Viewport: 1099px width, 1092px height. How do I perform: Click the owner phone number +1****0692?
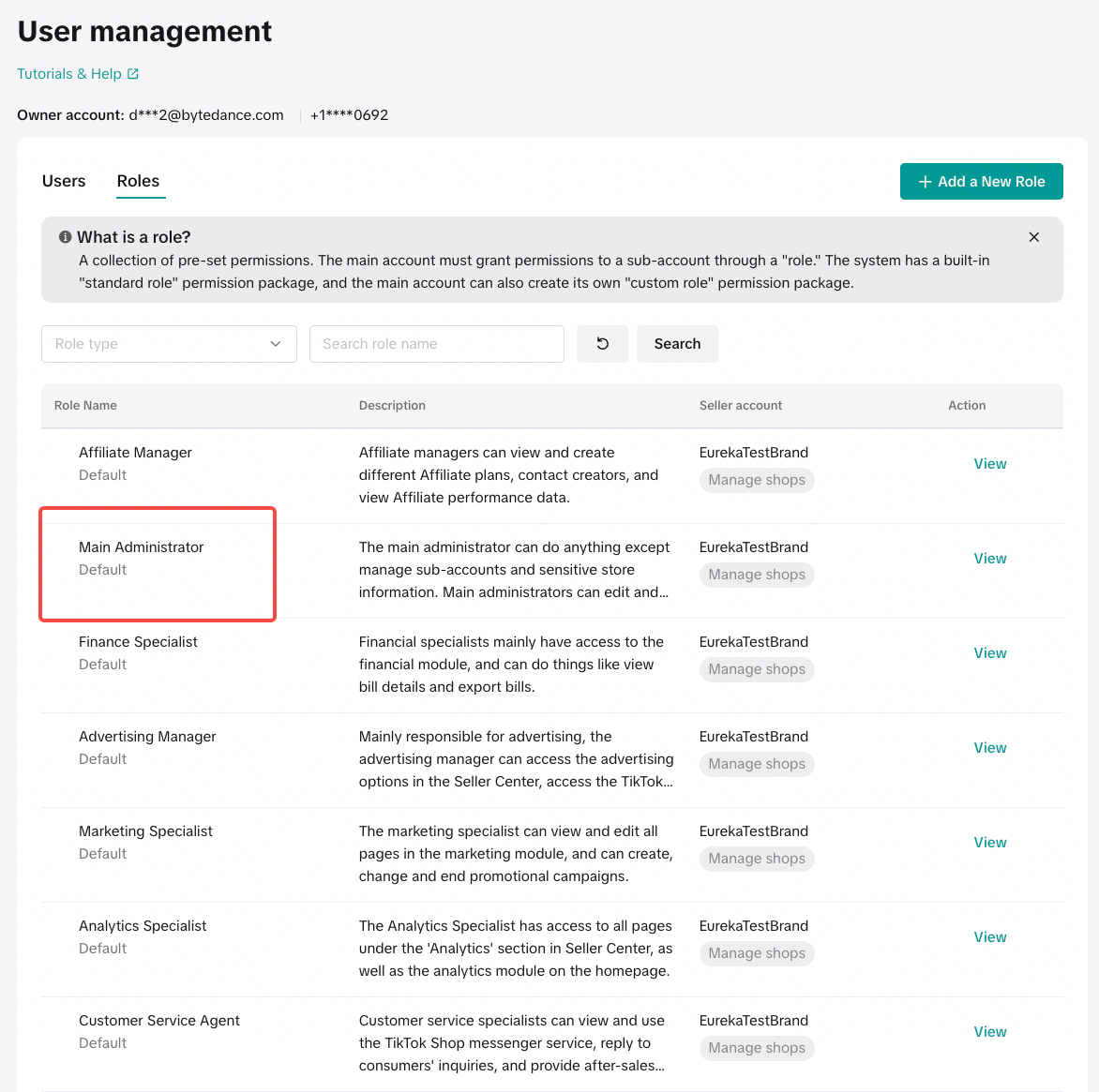click(x=349, y=115)
